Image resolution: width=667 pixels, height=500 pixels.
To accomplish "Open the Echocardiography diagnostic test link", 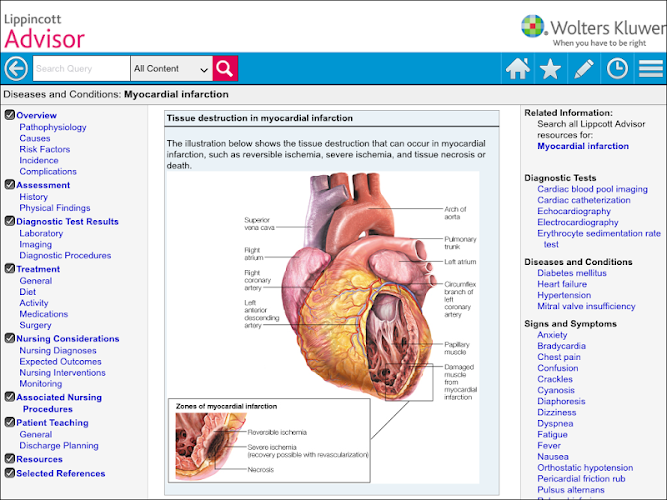I will click(573, 211).
